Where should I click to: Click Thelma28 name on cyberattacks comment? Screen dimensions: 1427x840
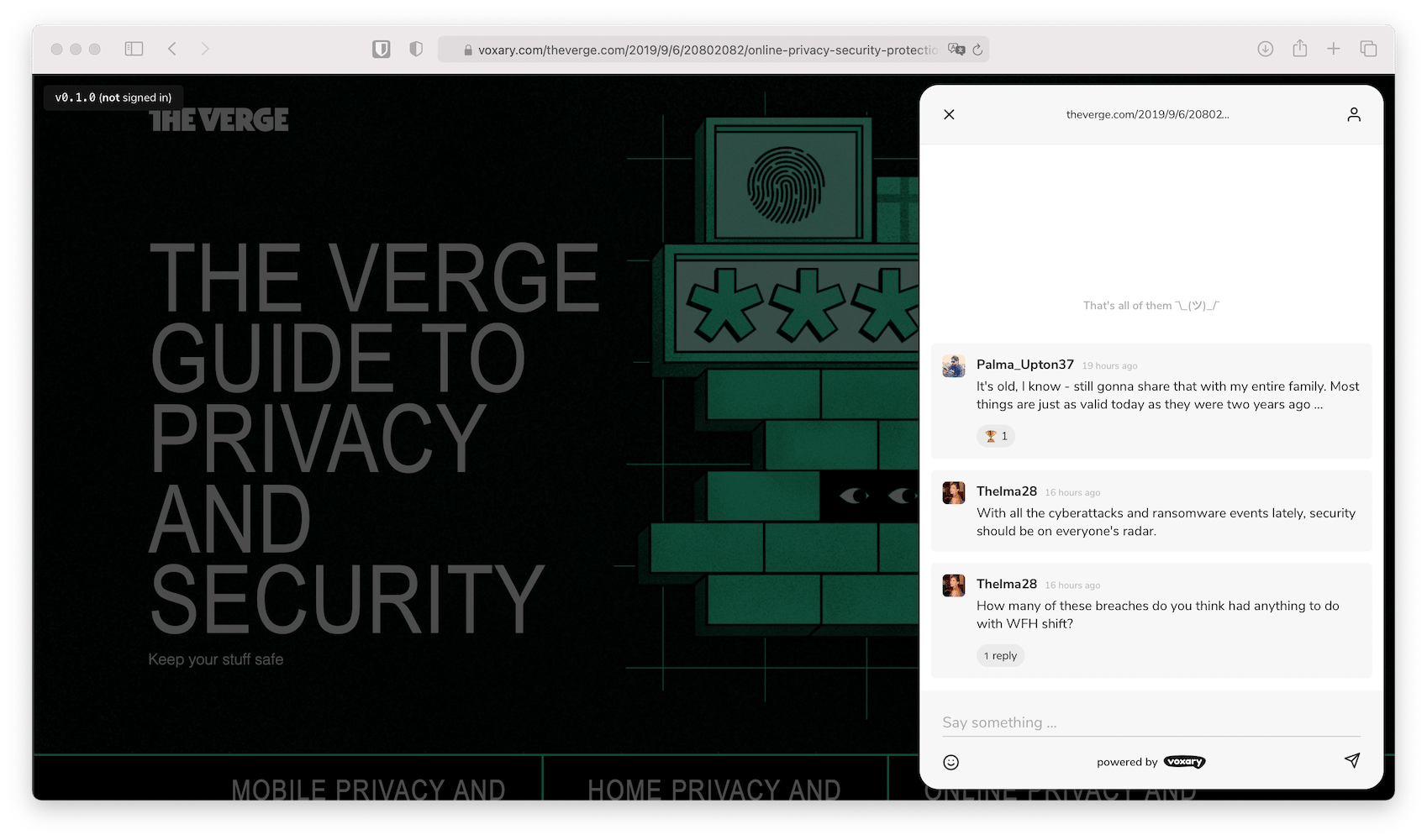[1007, 491]
